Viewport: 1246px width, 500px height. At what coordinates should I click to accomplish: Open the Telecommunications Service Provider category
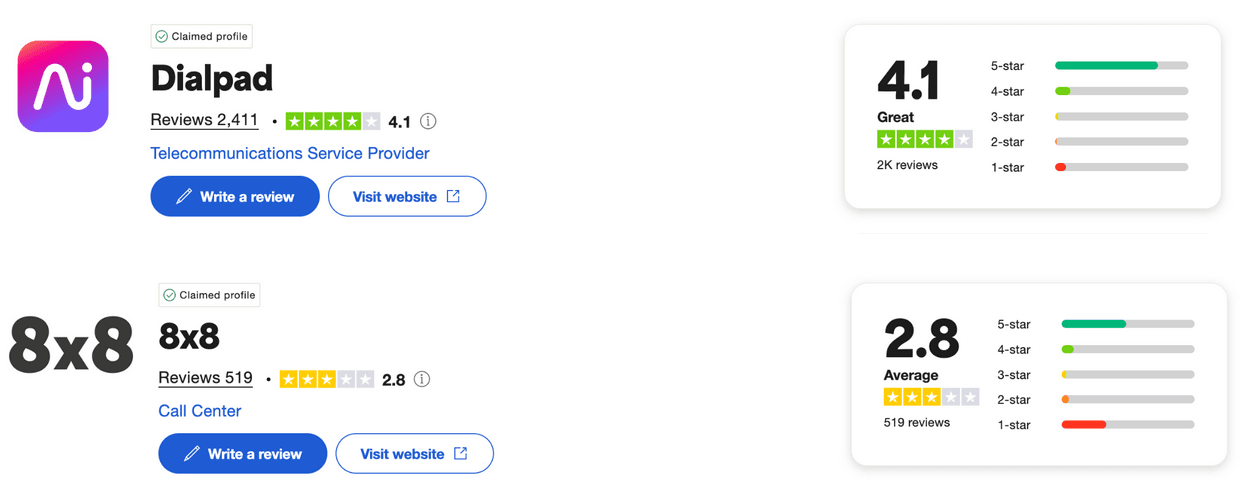[x=289, y=154]
